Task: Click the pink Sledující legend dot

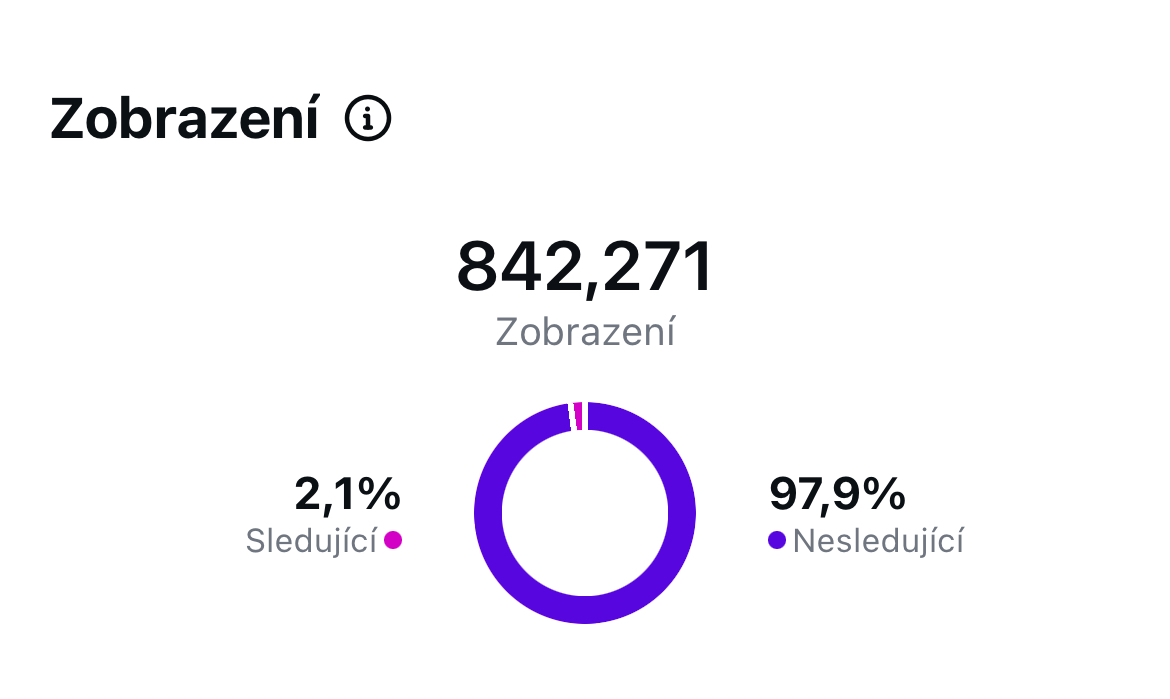Action: point(393,541)
